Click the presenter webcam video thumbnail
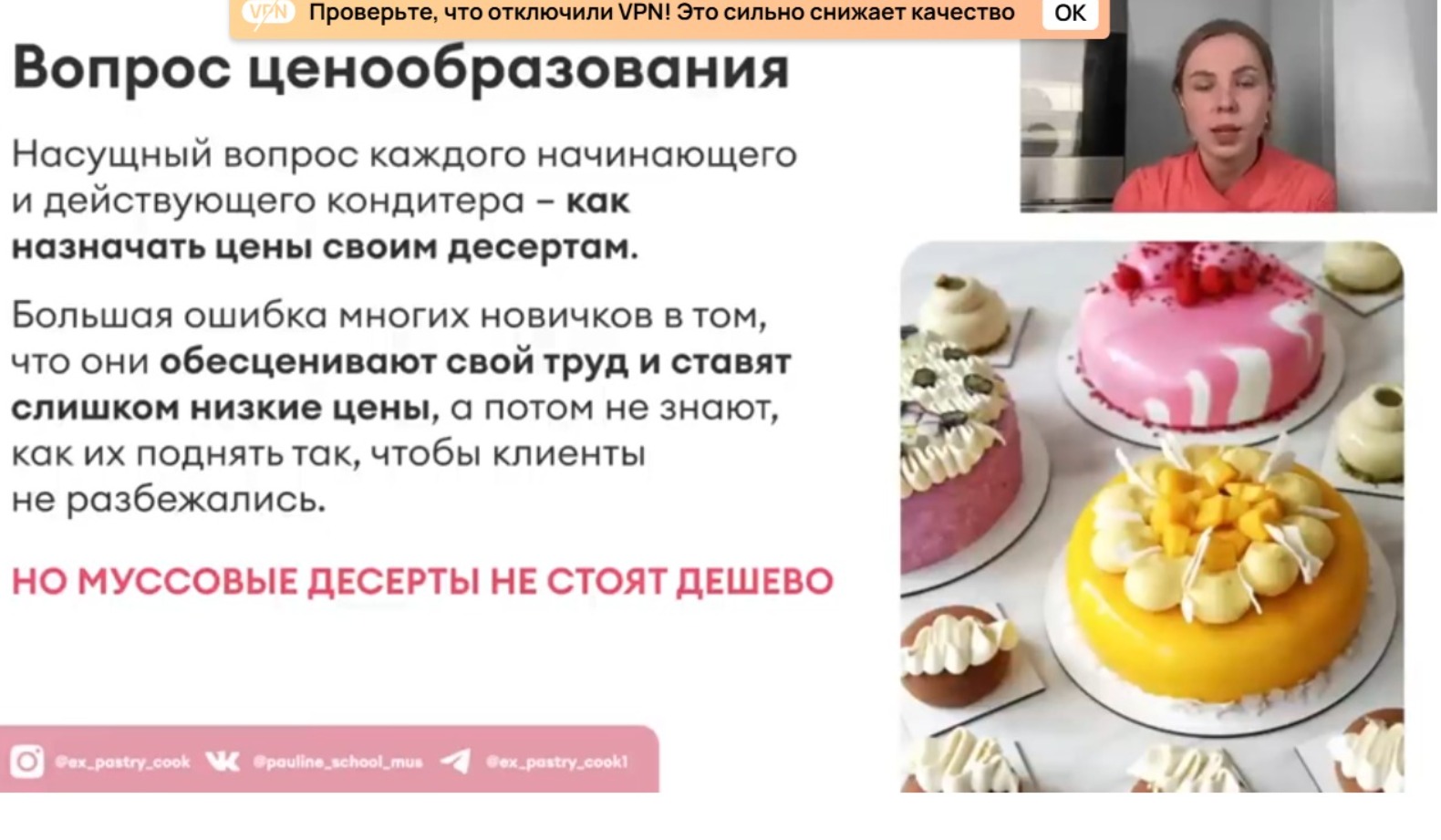 coord(1228,107)
